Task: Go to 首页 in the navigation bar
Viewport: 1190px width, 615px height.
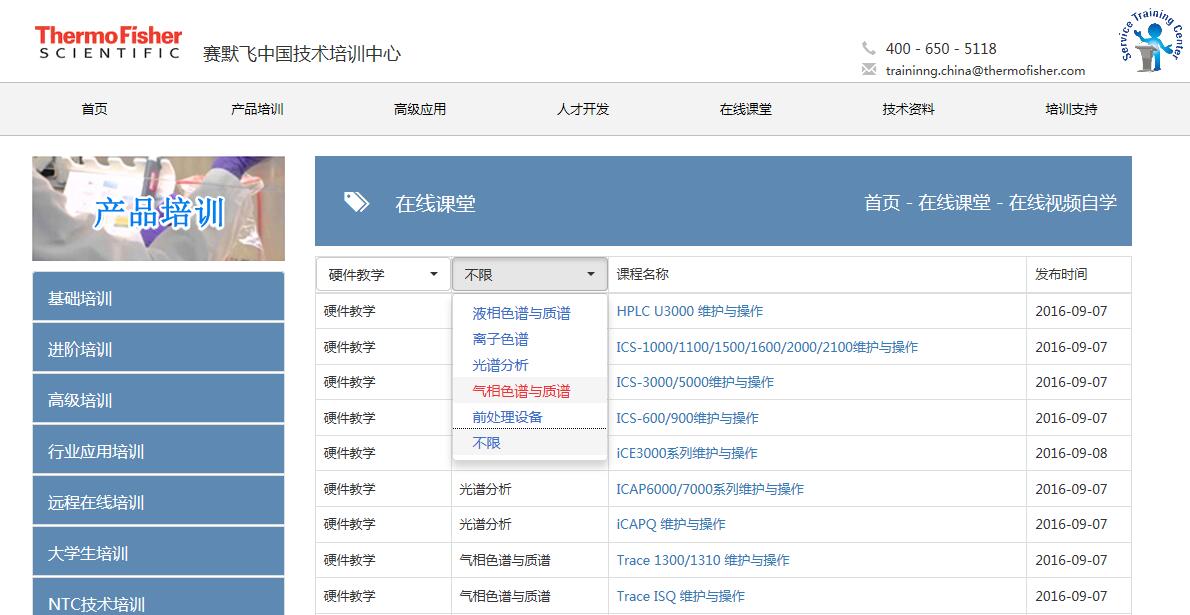Action: click(x=94, y=109)
